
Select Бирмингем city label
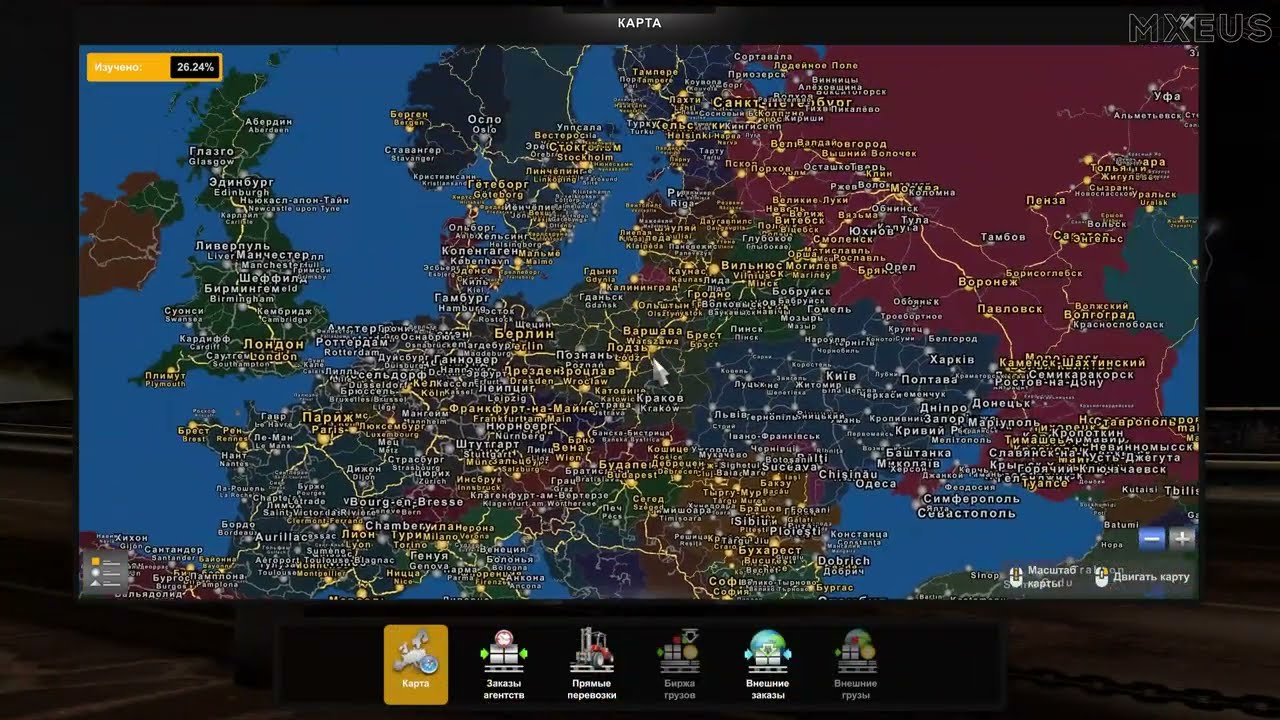click(x=241, y=288)
